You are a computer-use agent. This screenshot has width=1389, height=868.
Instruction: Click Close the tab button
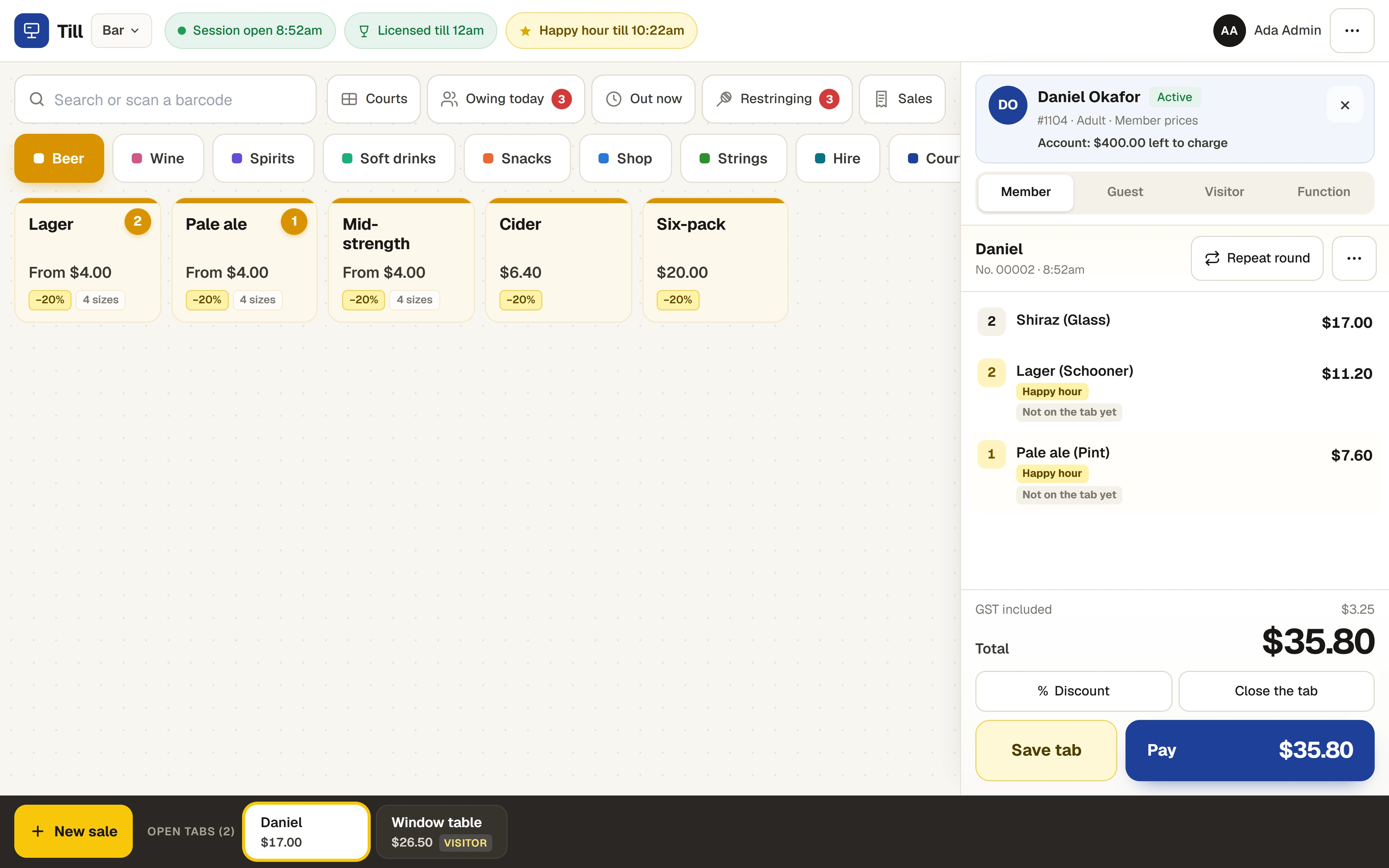(1276, 691)
